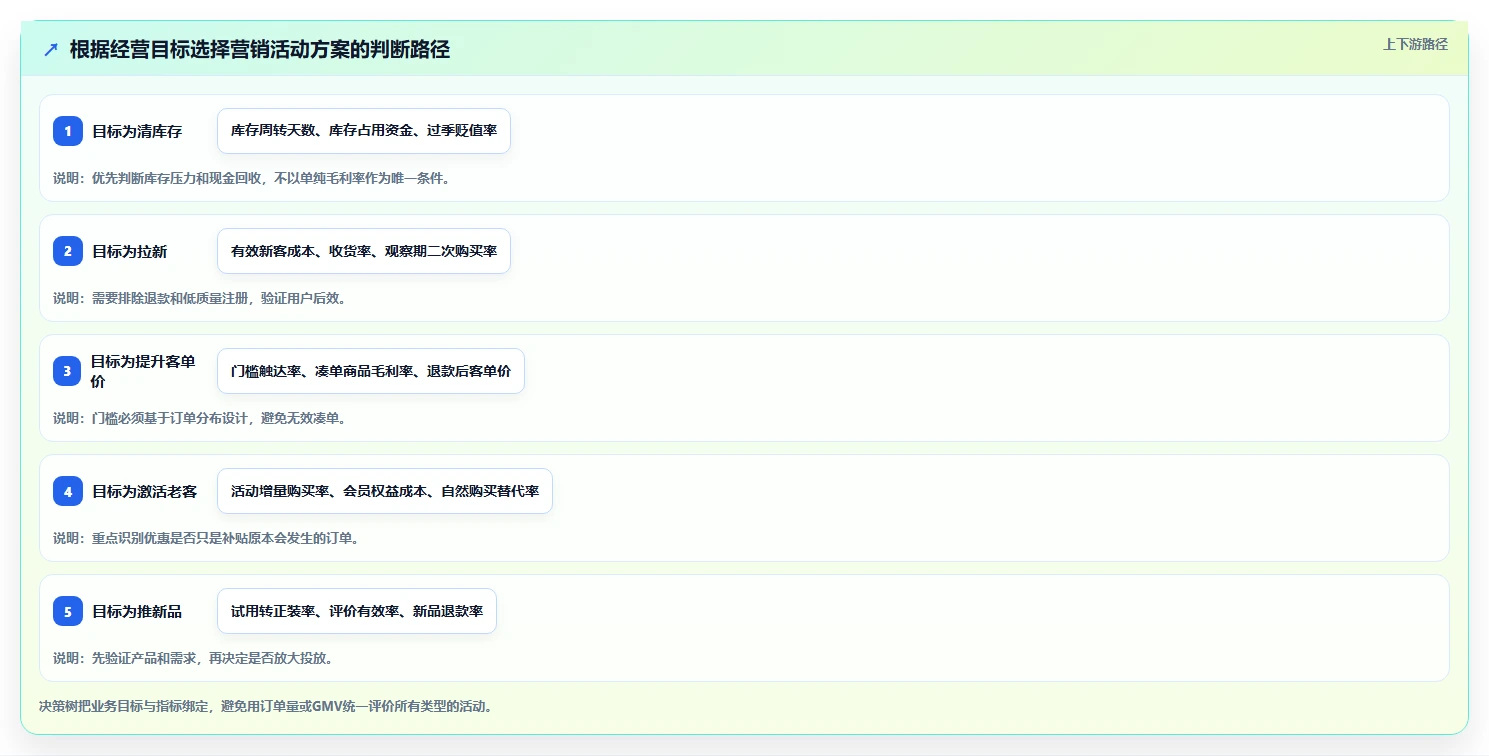Click step number badge 5
This screenshot has height=756, width=1489.
point(68,611)
